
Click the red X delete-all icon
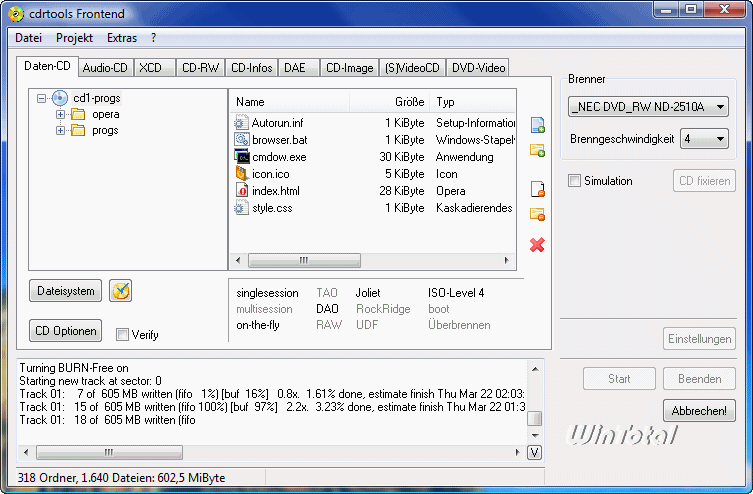pos(537,245)
